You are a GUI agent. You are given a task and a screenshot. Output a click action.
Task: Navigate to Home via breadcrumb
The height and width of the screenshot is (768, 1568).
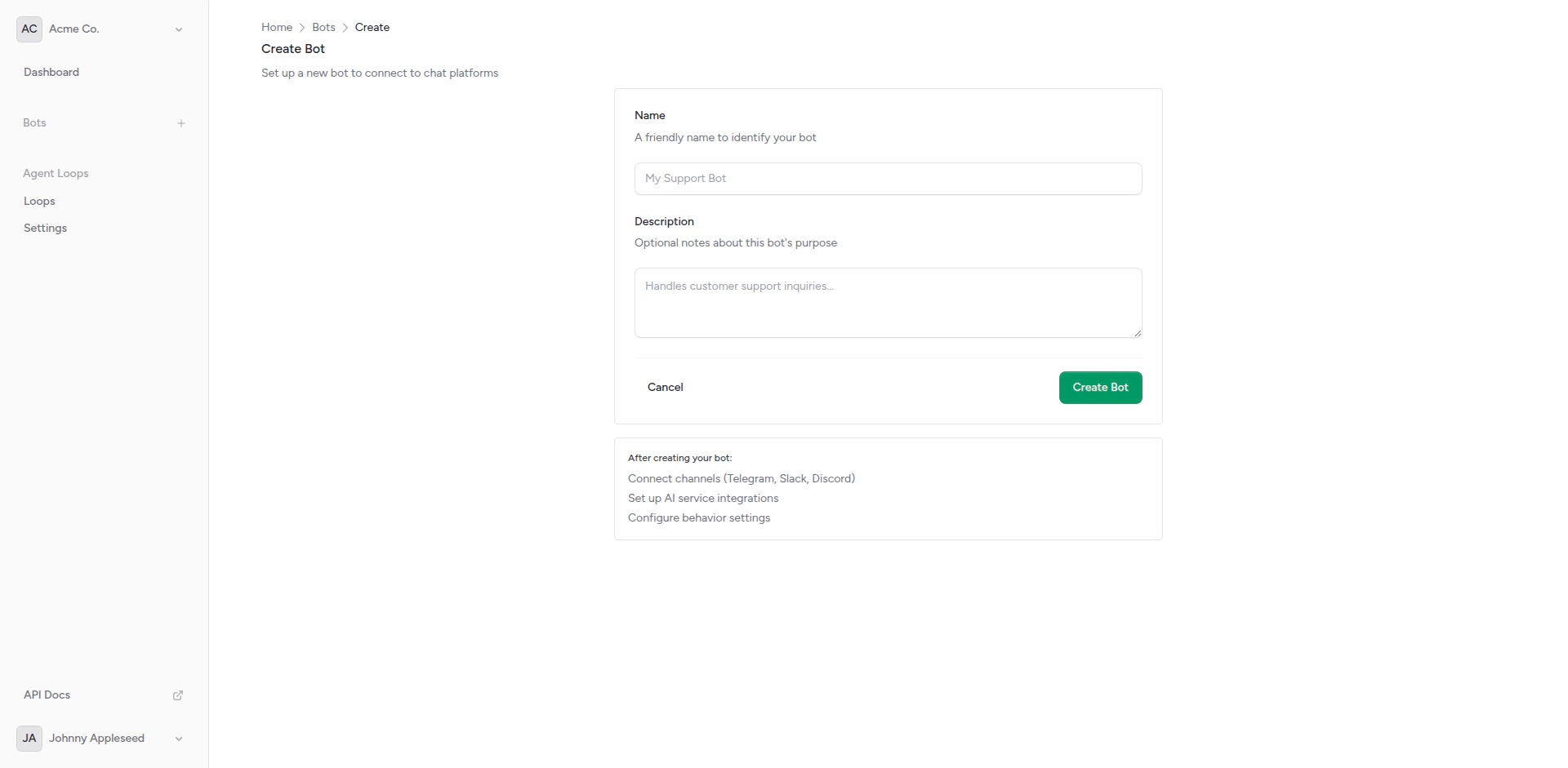[x=276, y=27]
